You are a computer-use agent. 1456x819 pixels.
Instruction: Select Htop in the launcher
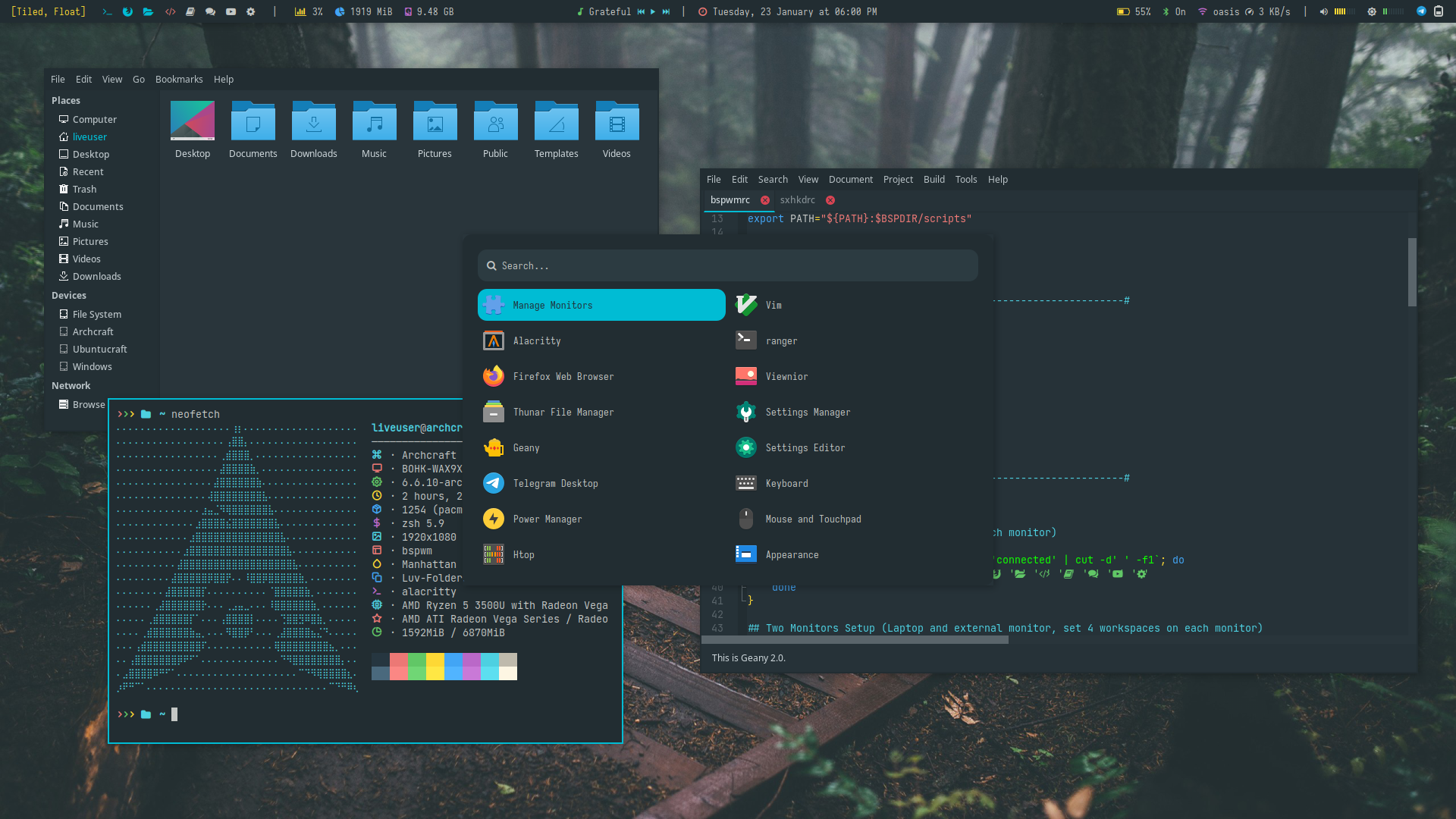coord(523,555)
